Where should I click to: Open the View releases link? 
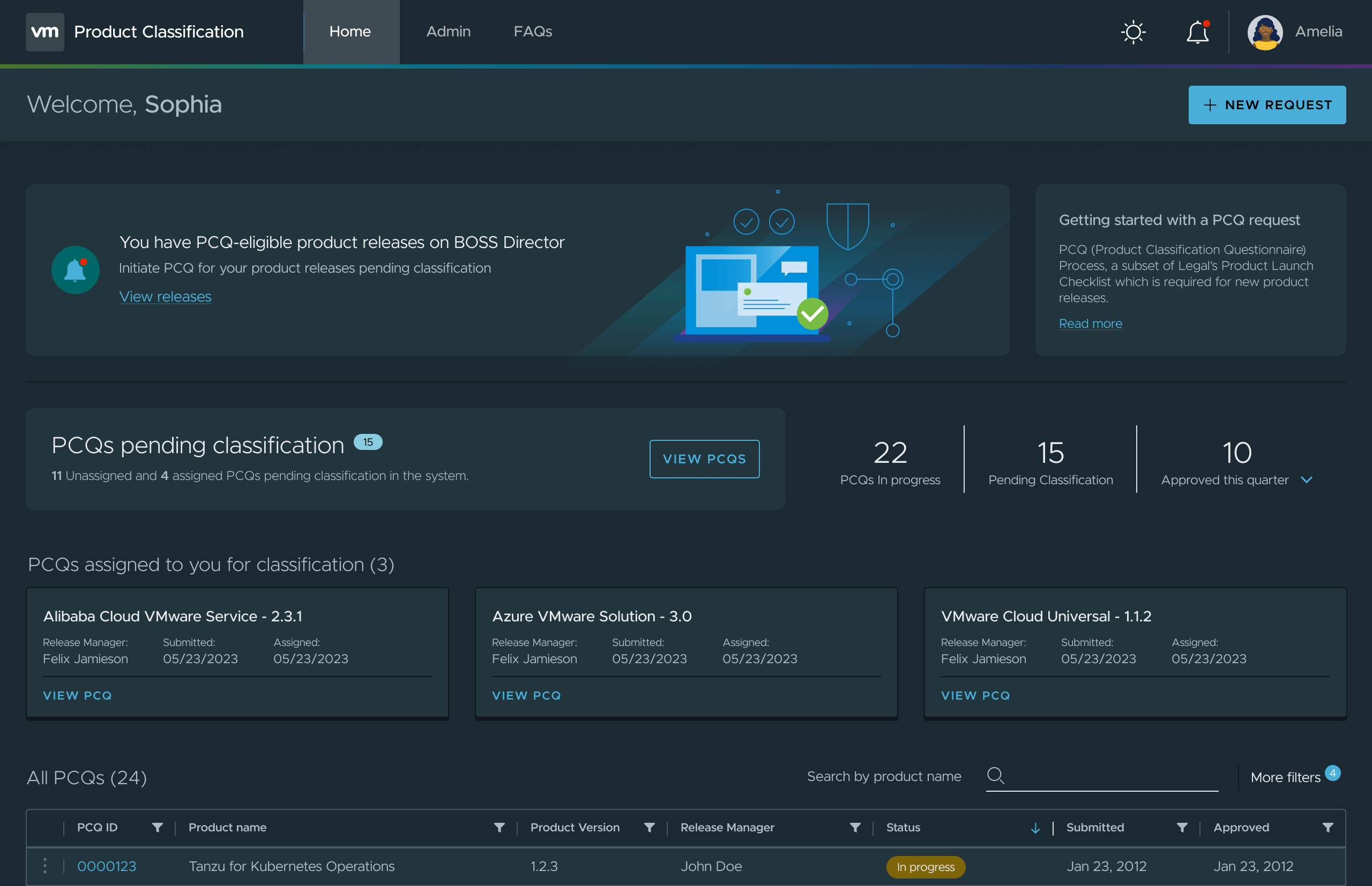165,296
